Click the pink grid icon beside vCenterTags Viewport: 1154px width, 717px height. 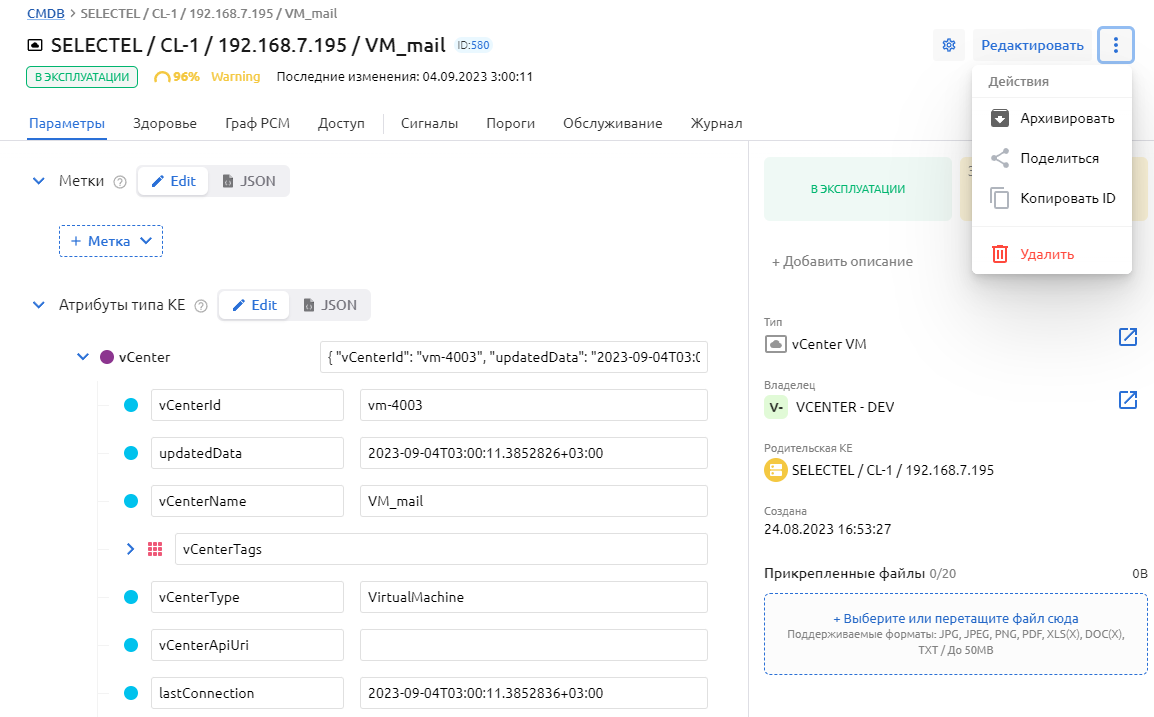pyautogui.click(x=155, y=549)
